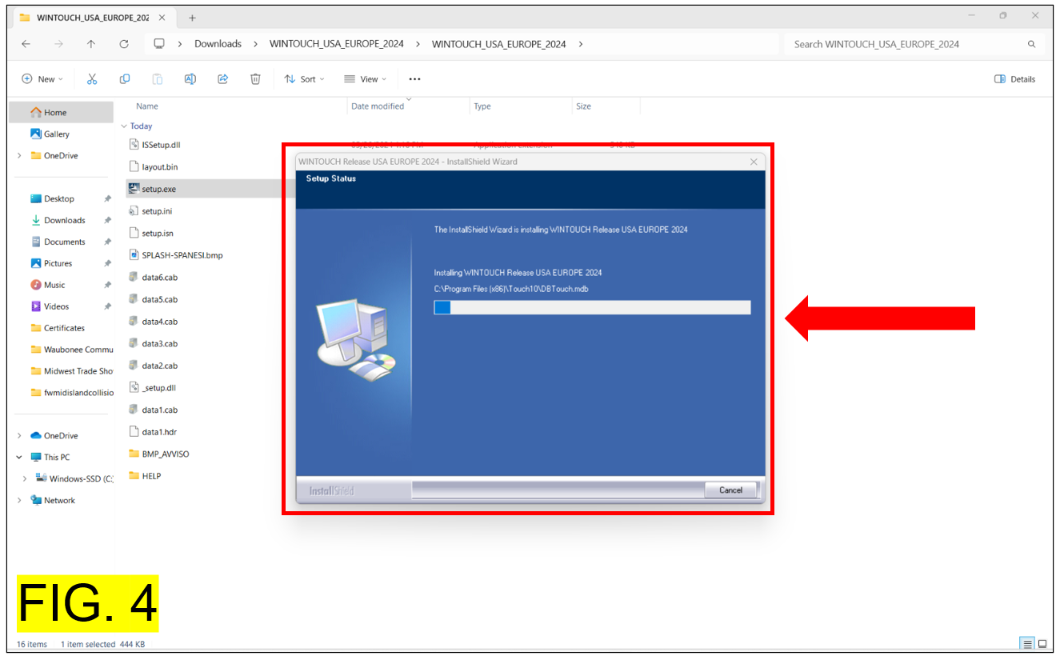This screenshot has height=660, width=1059.
Task: Switch to large thumbnails view icon
Action: pyautogui.click(x=1042, y=644)
